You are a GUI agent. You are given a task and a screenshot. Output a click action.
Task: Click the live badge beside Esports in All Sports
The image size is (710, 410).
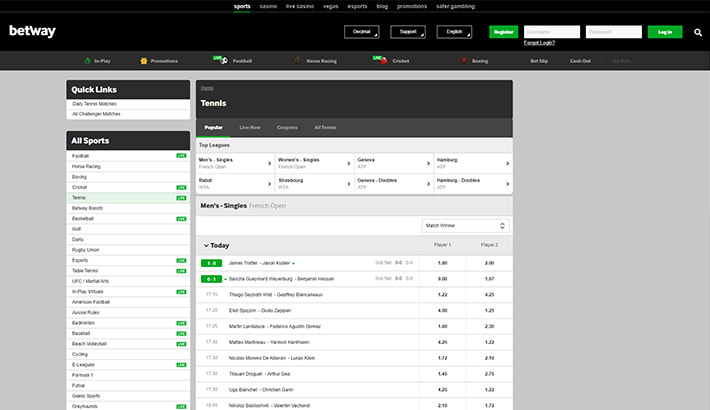tap(181, 260)
